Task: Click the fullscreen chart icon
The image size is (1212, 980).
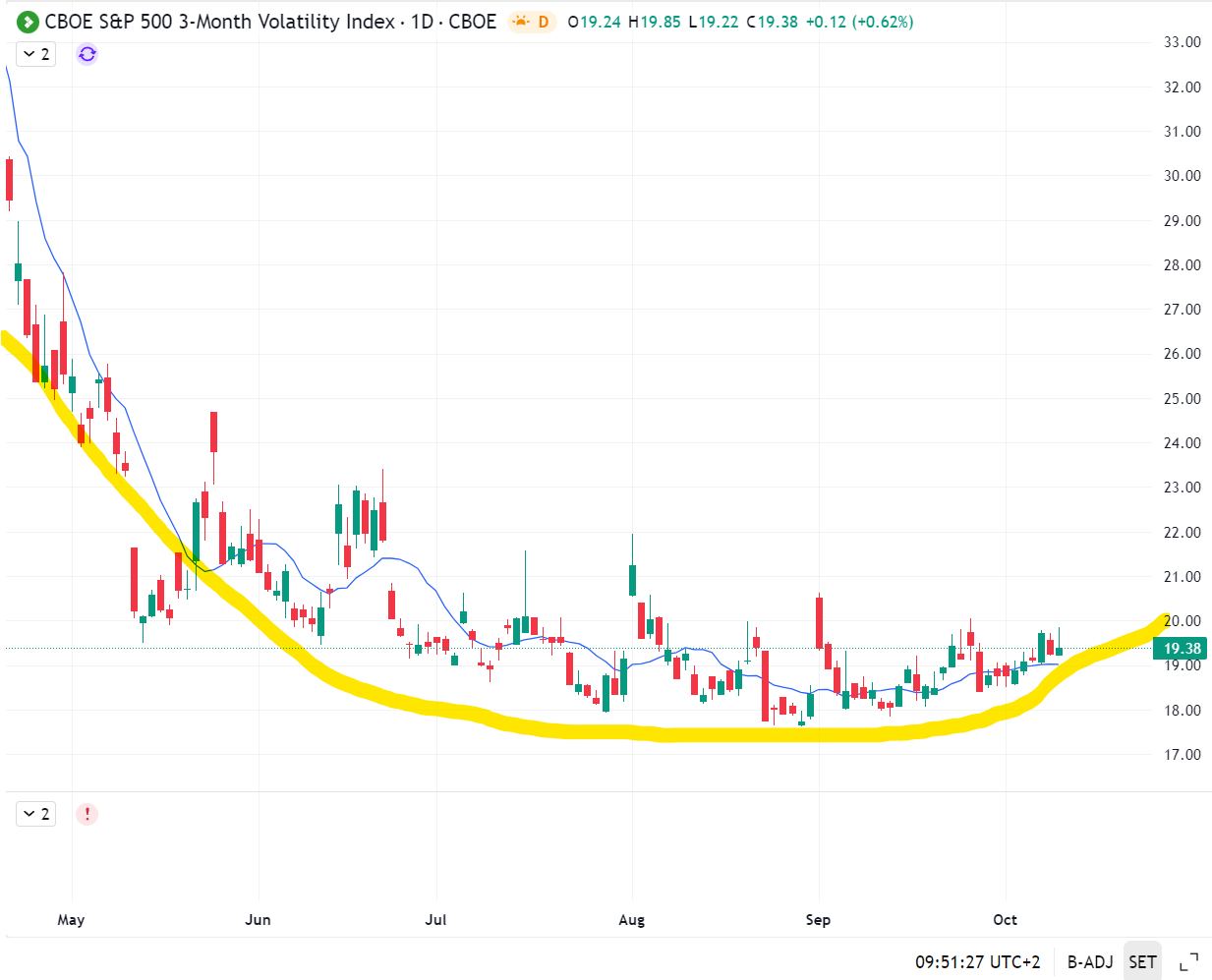Action: click(1188, 962)
